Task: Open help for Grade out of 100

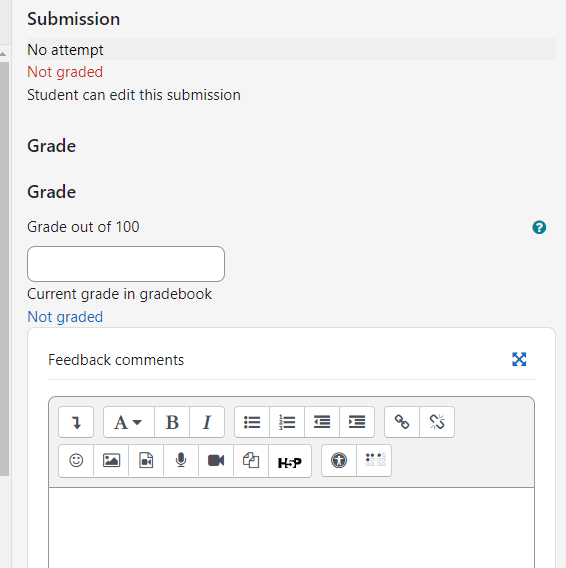Action: click(x=539, y=227)
